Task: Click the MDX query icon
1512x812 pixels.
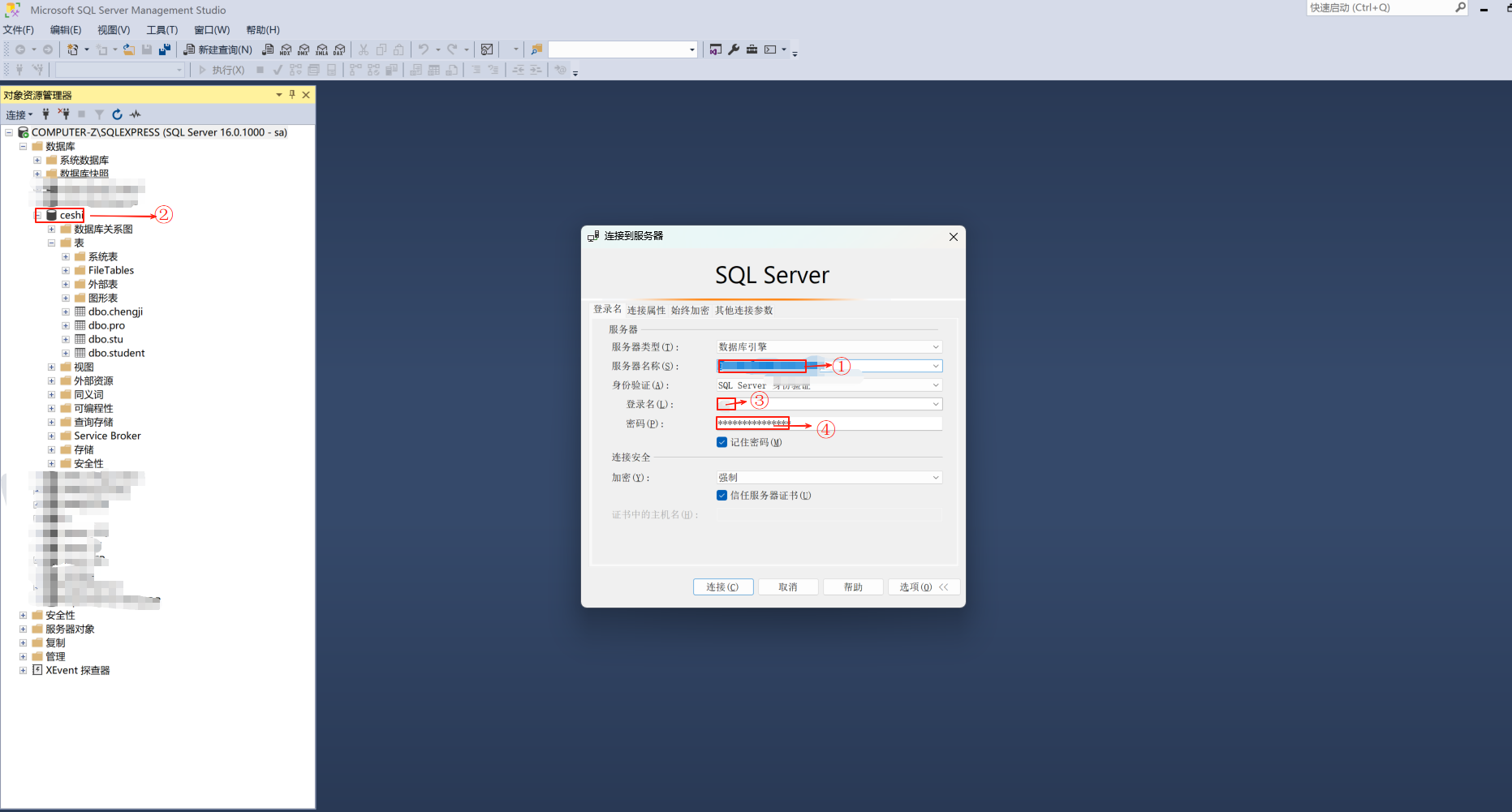Action: tap(286, 49)
